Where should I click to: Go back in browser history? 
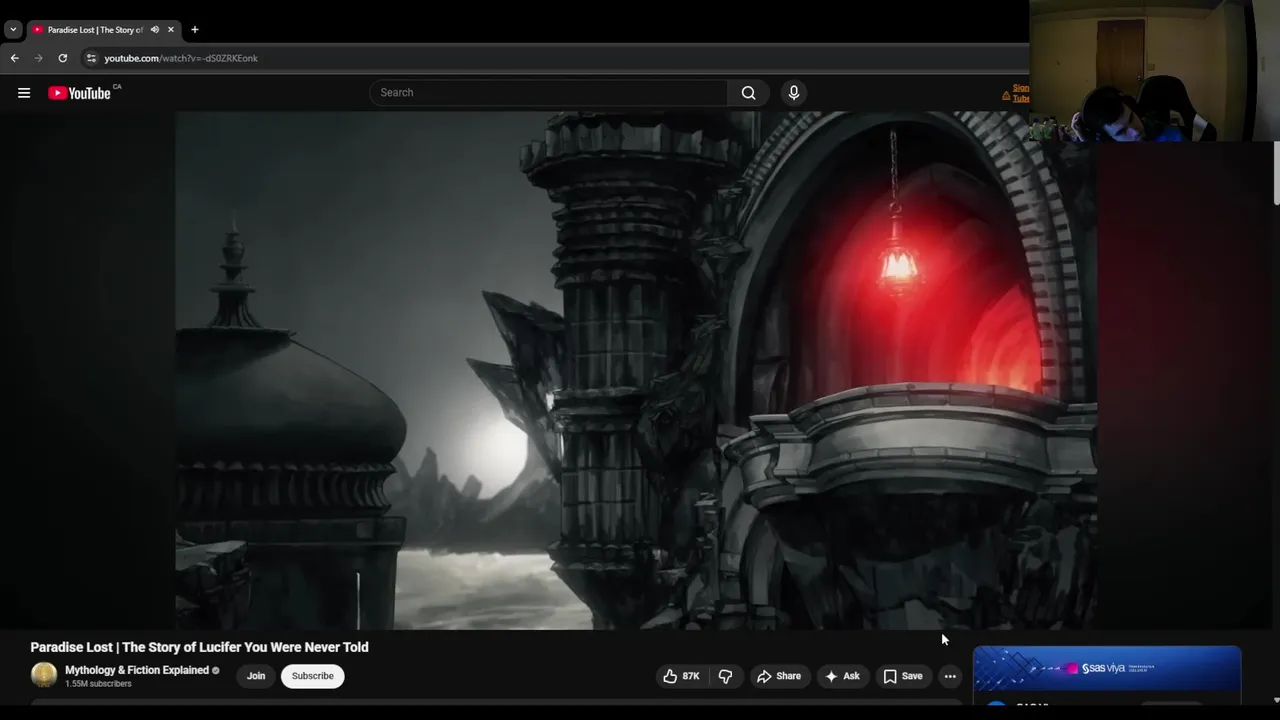15,58
